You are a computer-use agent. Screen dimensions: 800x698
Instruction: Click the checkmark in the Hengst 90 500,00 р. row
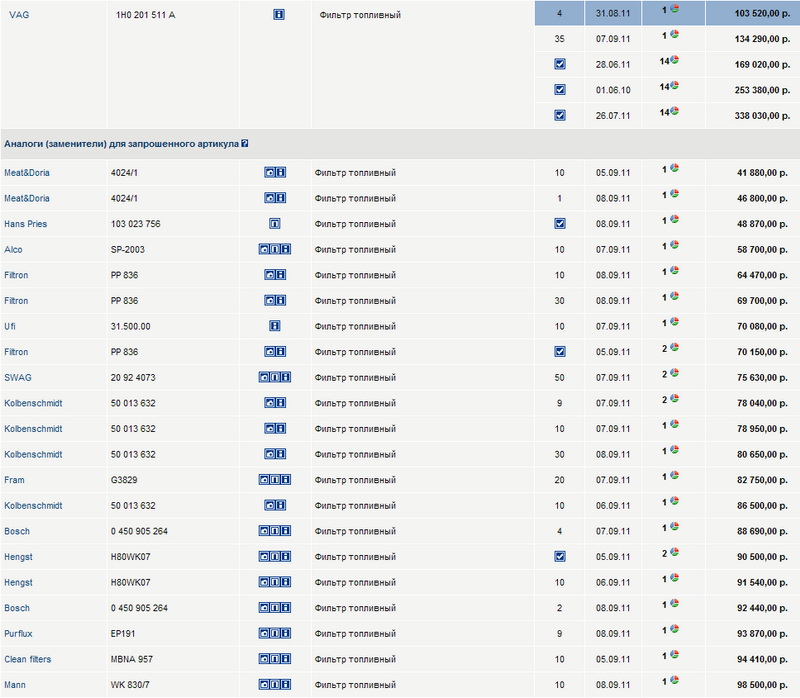[560, 557]
